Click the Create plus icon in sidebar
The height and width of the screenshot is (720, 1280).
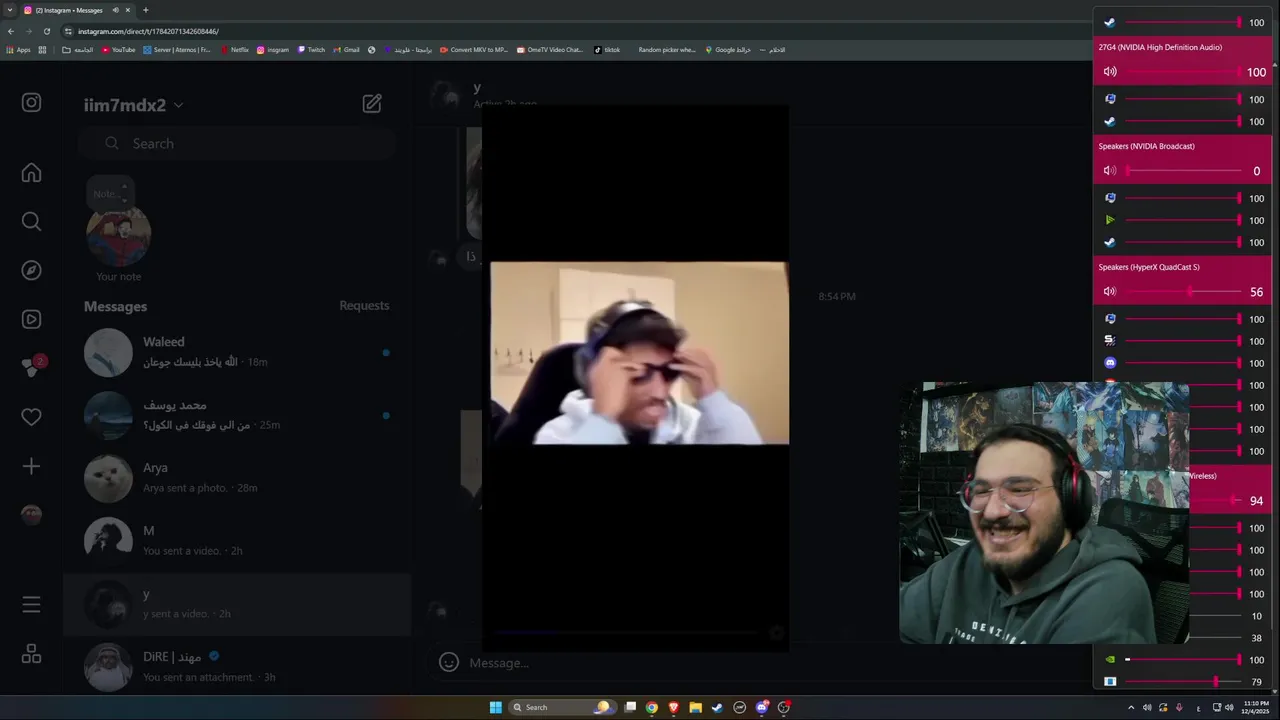(31, 466)
